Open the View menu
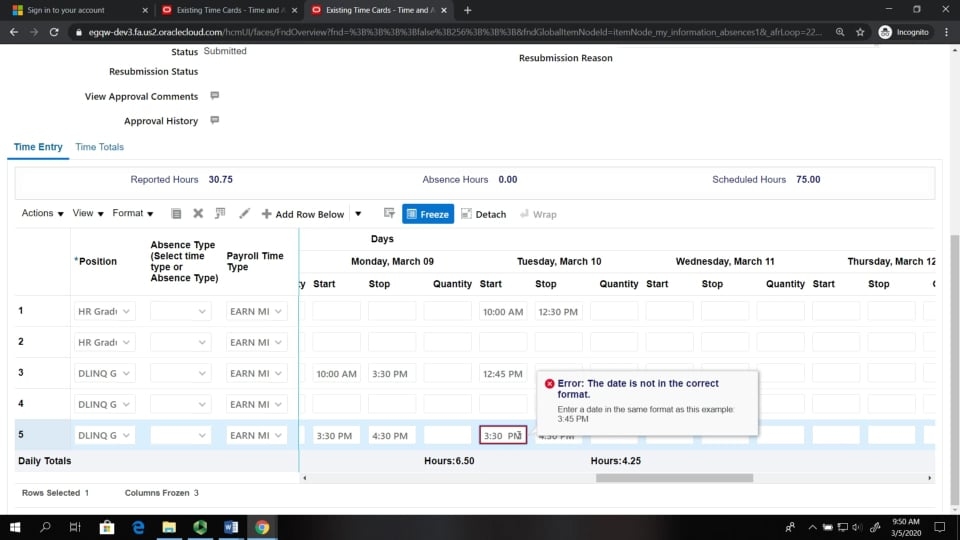This screenshot has height=540, width=960. click(88, 213)
